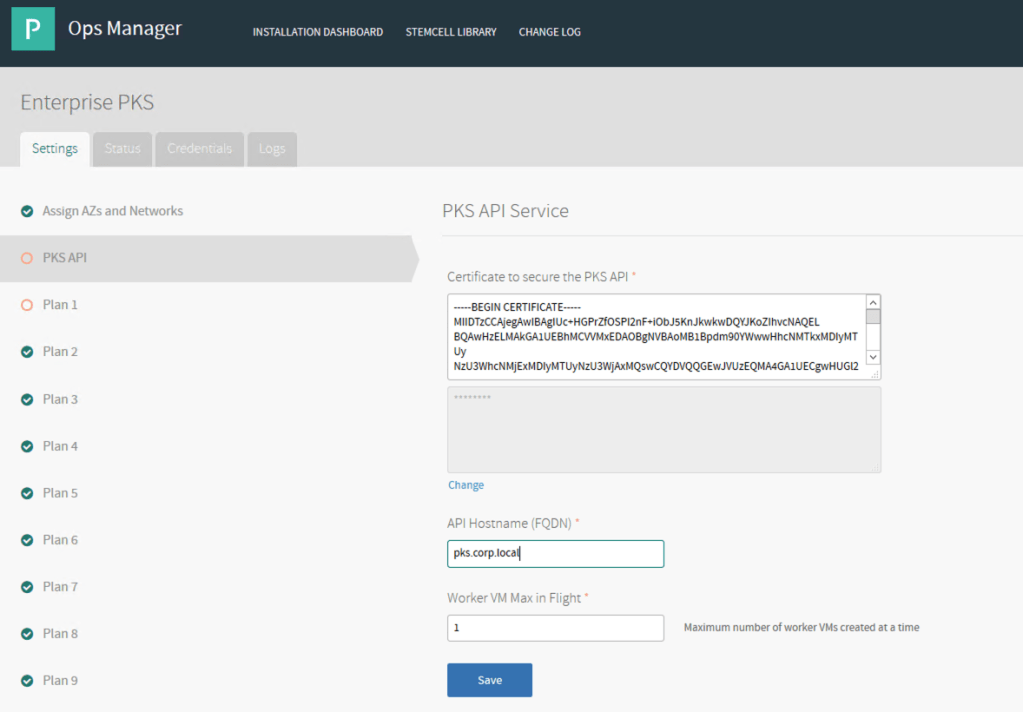Switch to the Status tab
This screenshot has height=712, width=1023.
(x=122, y=149)
